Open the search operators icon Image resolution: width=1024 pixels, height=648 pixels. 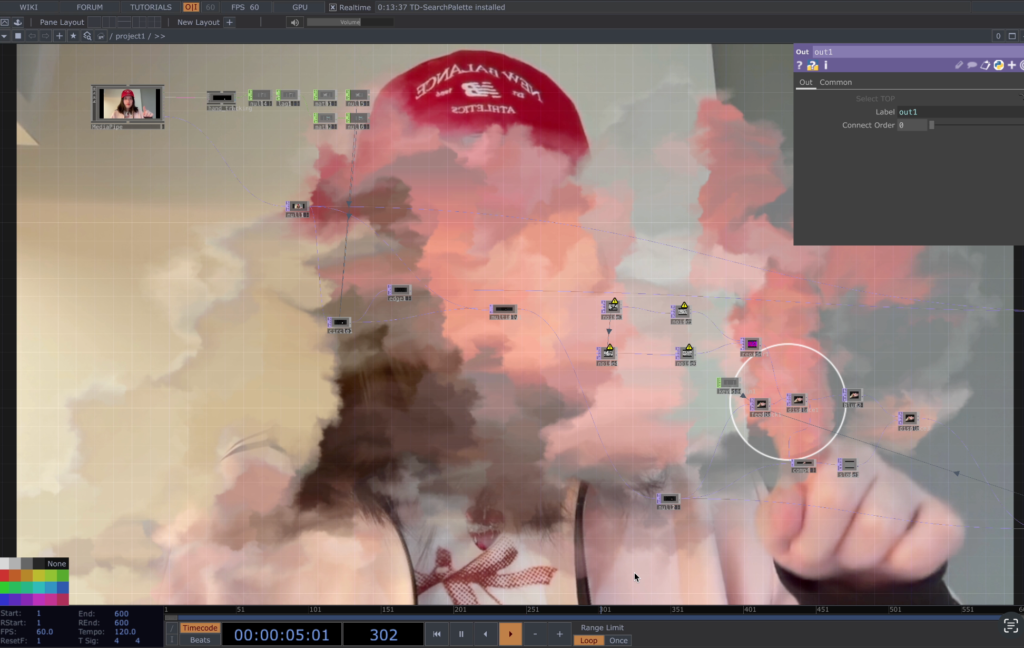tap(87, 36)
